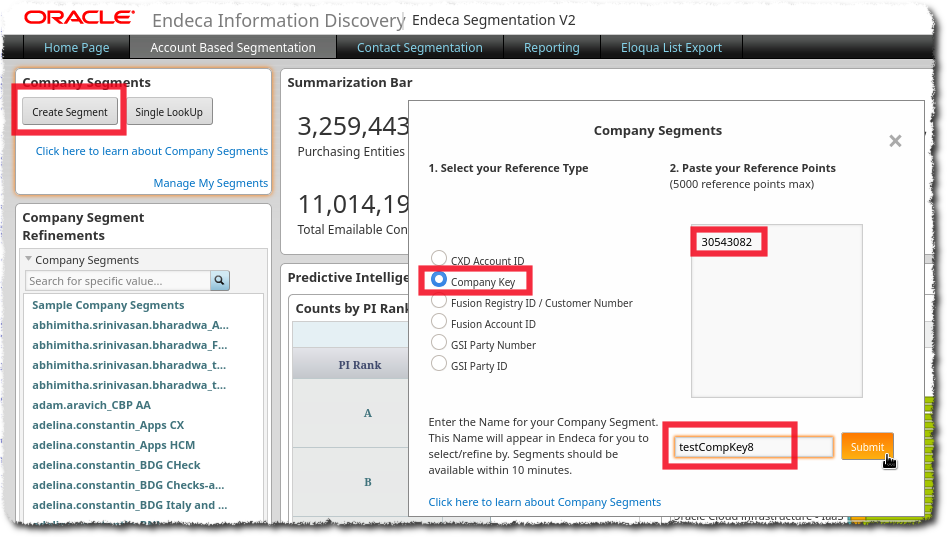Select Sample Company Segments refinement
The height and width of the screenshot is (537, 947).
[x=108, y=305]
